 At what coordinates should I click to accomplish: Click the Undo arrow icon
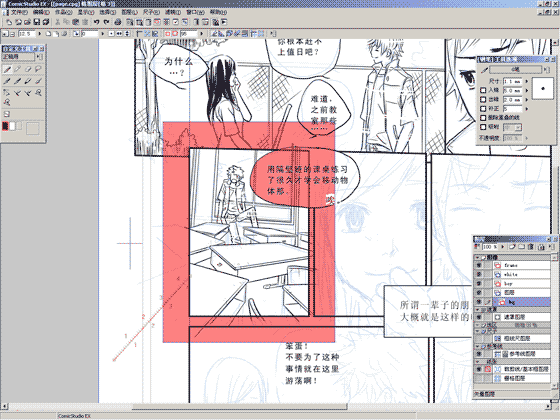point(96,22)
